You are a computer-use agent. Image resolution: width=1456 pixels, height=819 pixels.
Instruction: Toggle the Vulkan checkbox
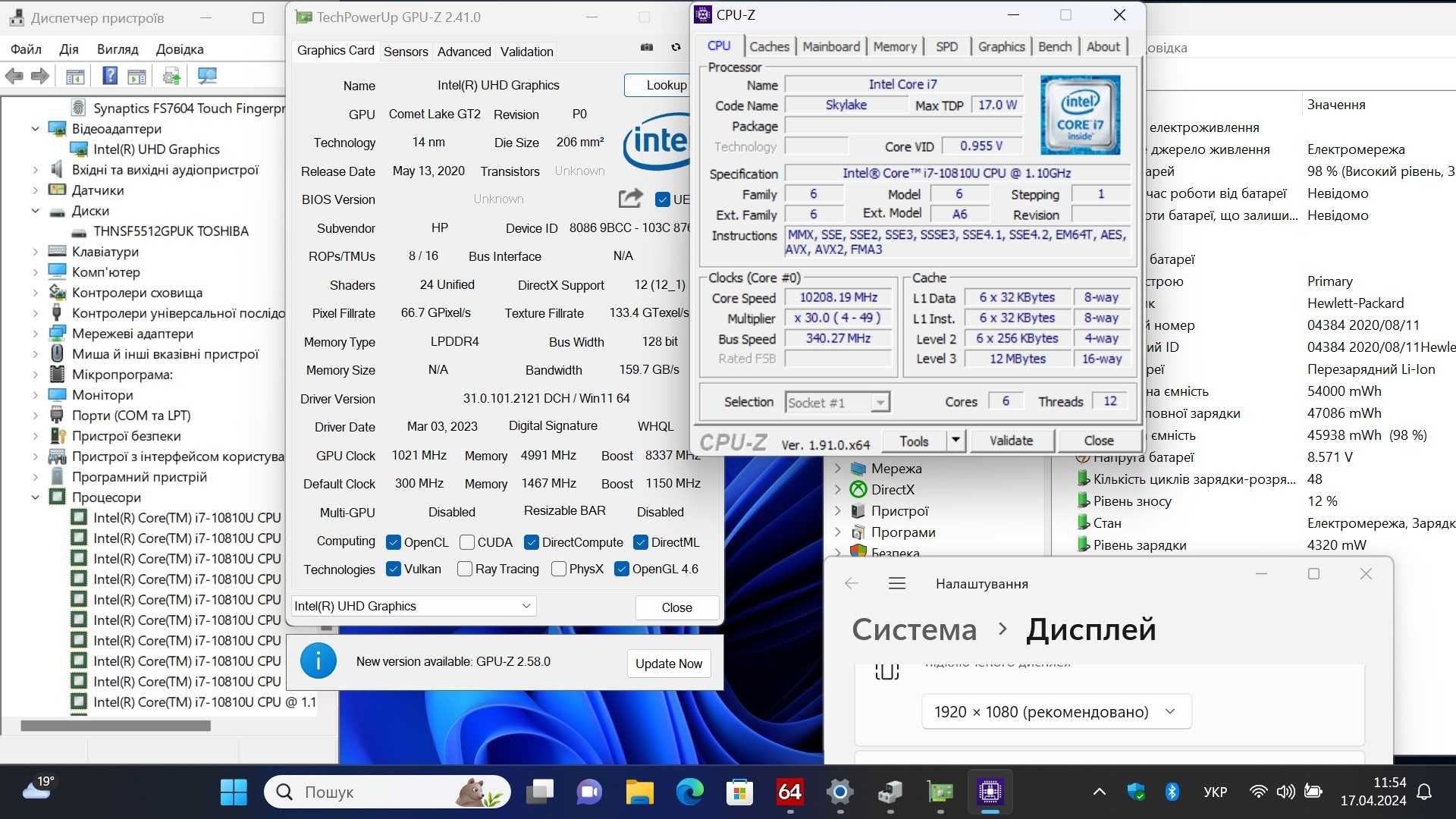393,569
